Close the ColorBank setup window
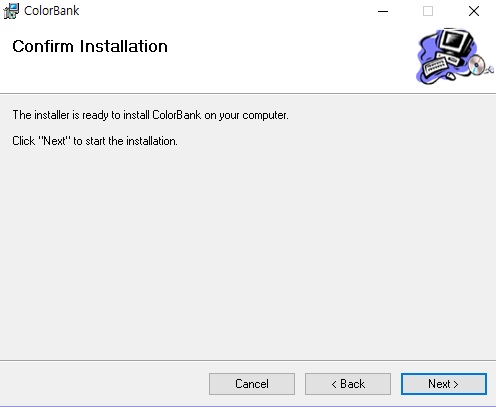The image size is (496, 407). click(x=474, y=11)
